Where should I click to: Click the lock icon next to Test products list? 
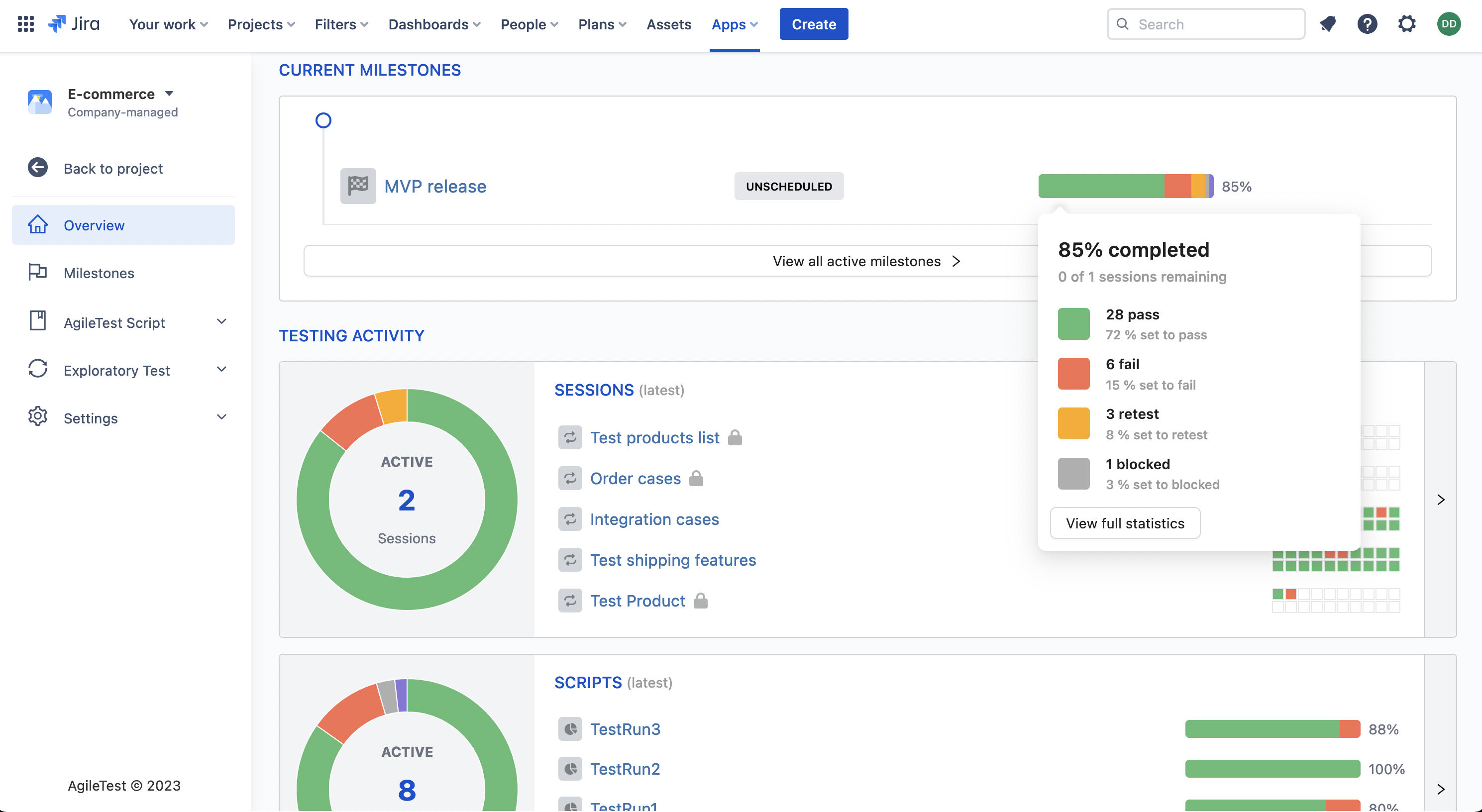pos(735,438)
